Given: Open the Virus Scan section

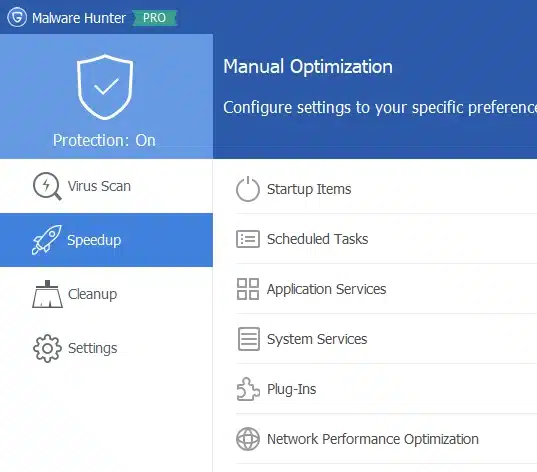Looking at the screenshot, I should [106, 186].
